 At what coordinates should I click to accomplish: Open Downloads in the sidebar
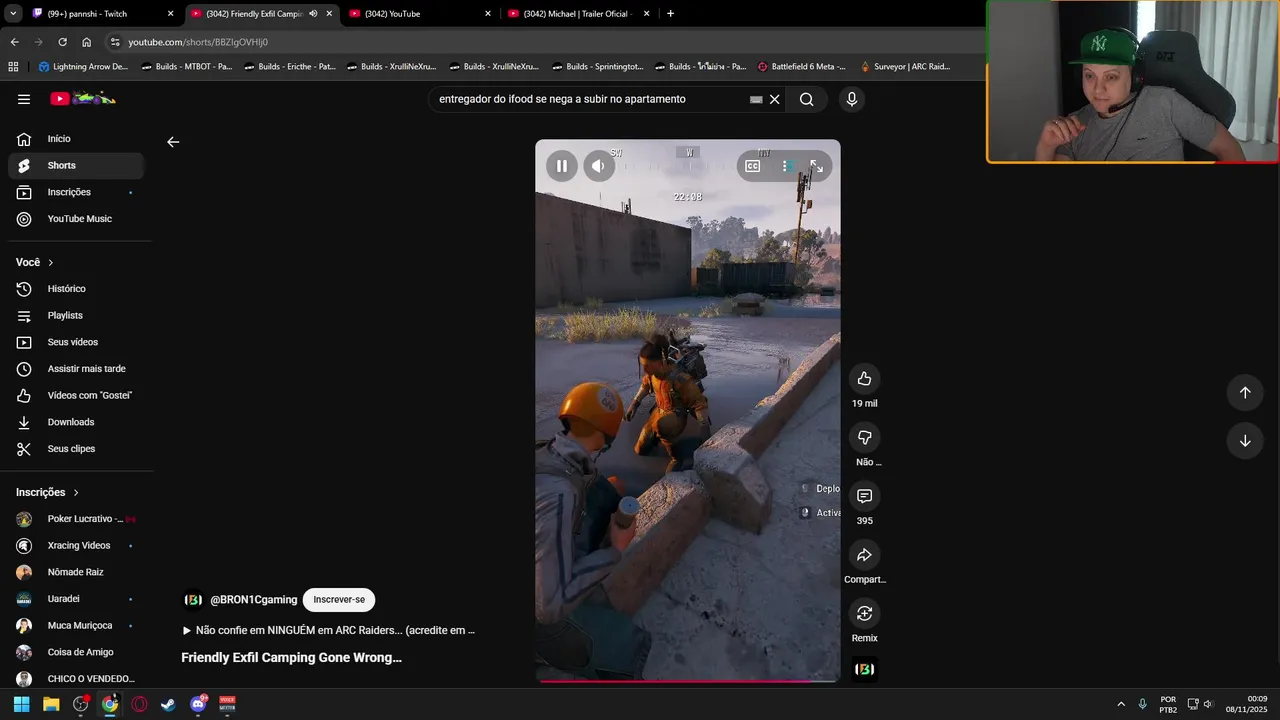[76, 422]
